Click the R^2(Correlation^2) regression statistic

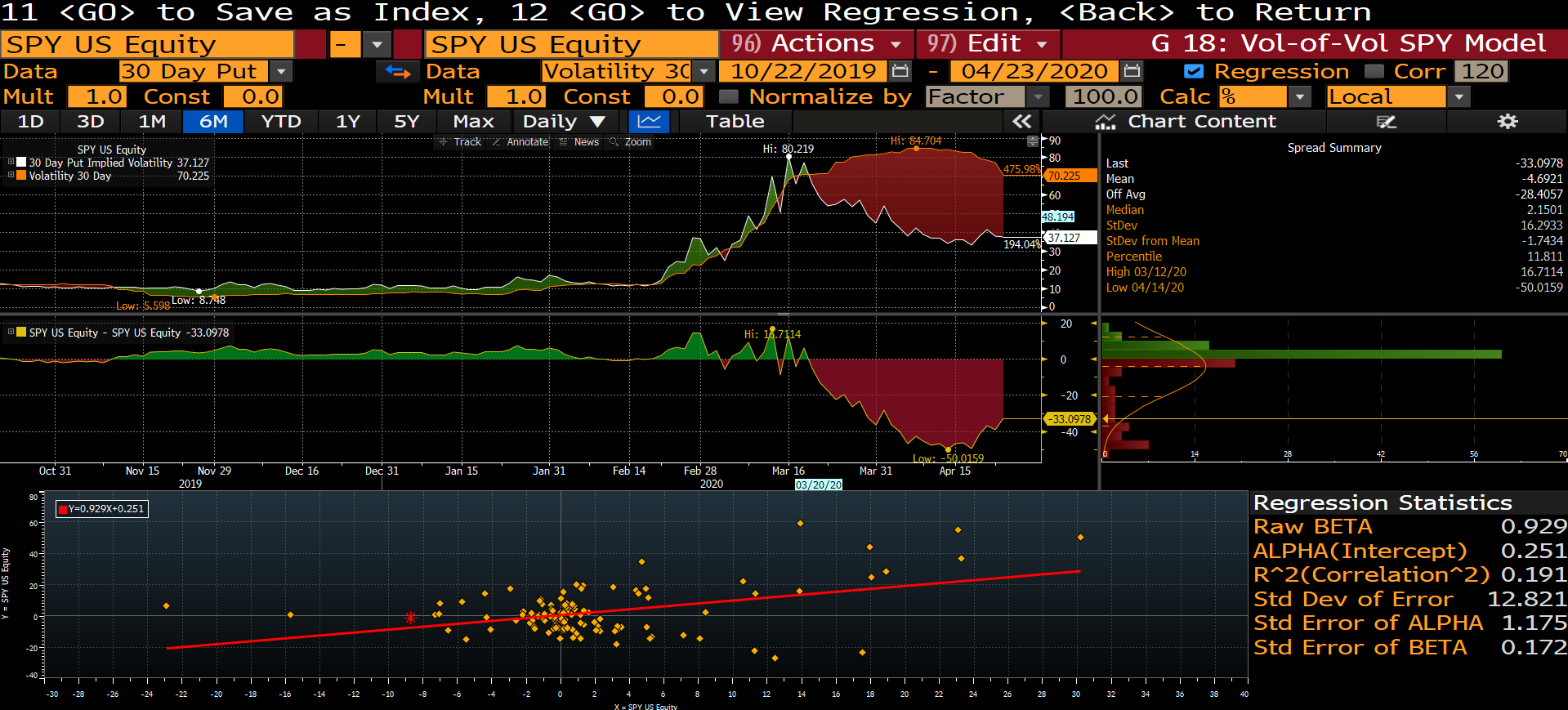[1409, 575]
